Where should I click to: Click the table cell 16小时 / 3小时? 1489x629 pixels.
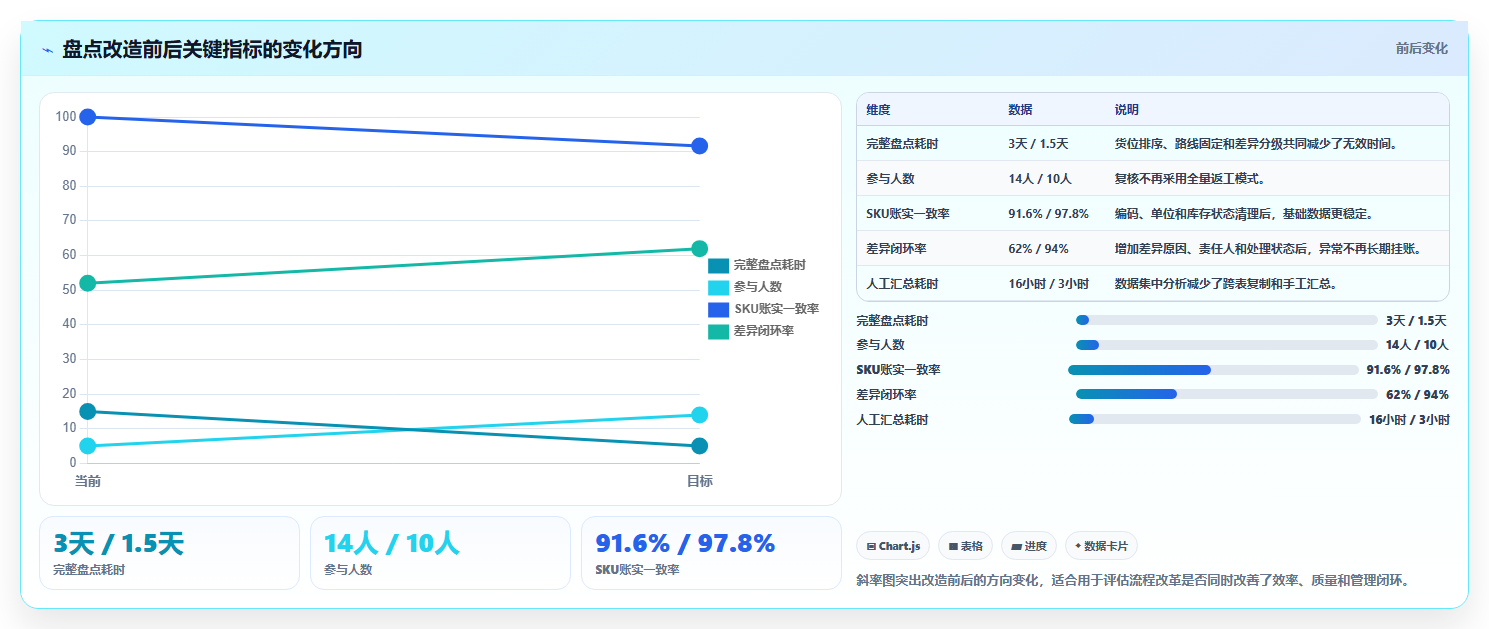pyautogui.click(x=1052, y=284)
